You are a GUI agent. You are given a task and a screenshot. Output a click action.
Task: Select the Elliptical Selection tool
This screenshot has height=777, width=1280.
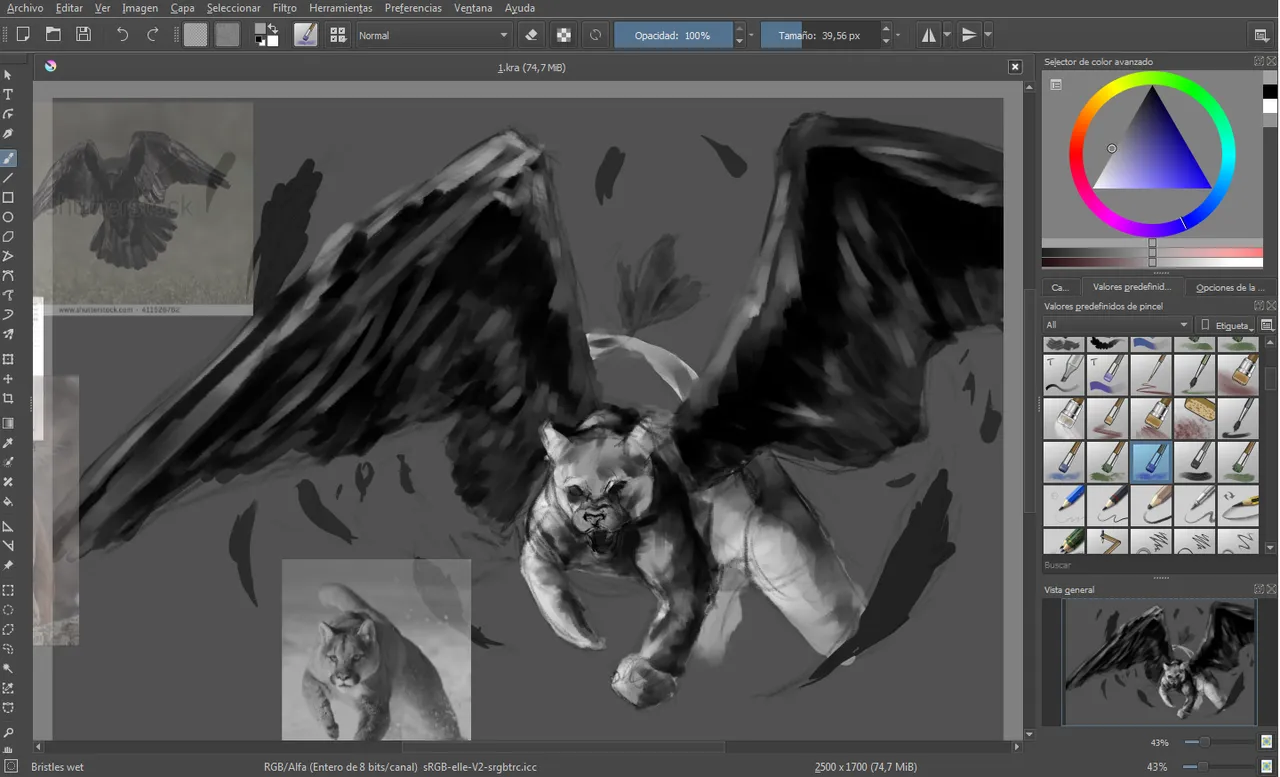[x=8, y=610]
